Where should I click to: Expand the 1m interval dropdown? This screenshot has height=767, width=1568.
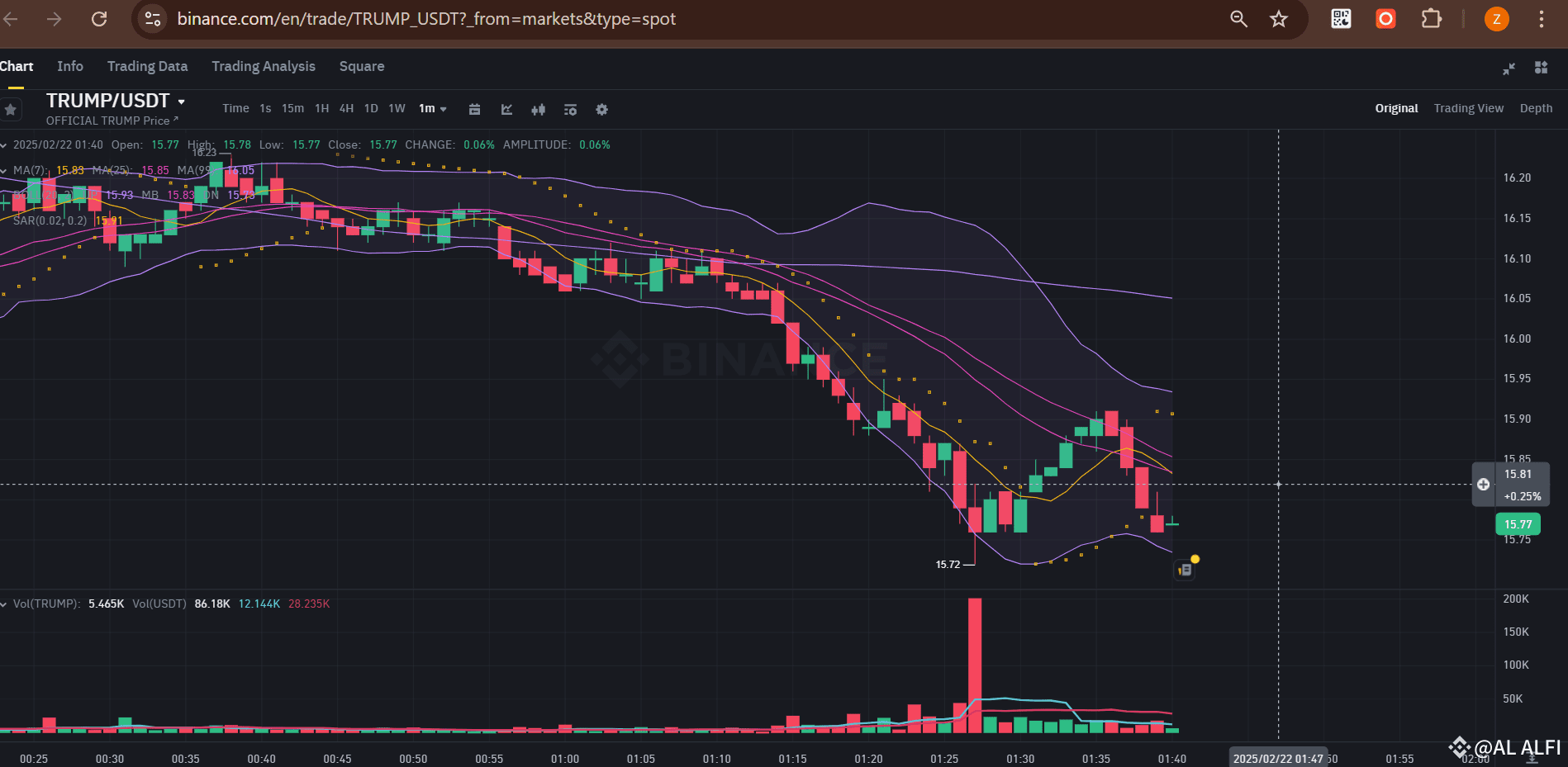pos(432,108)
